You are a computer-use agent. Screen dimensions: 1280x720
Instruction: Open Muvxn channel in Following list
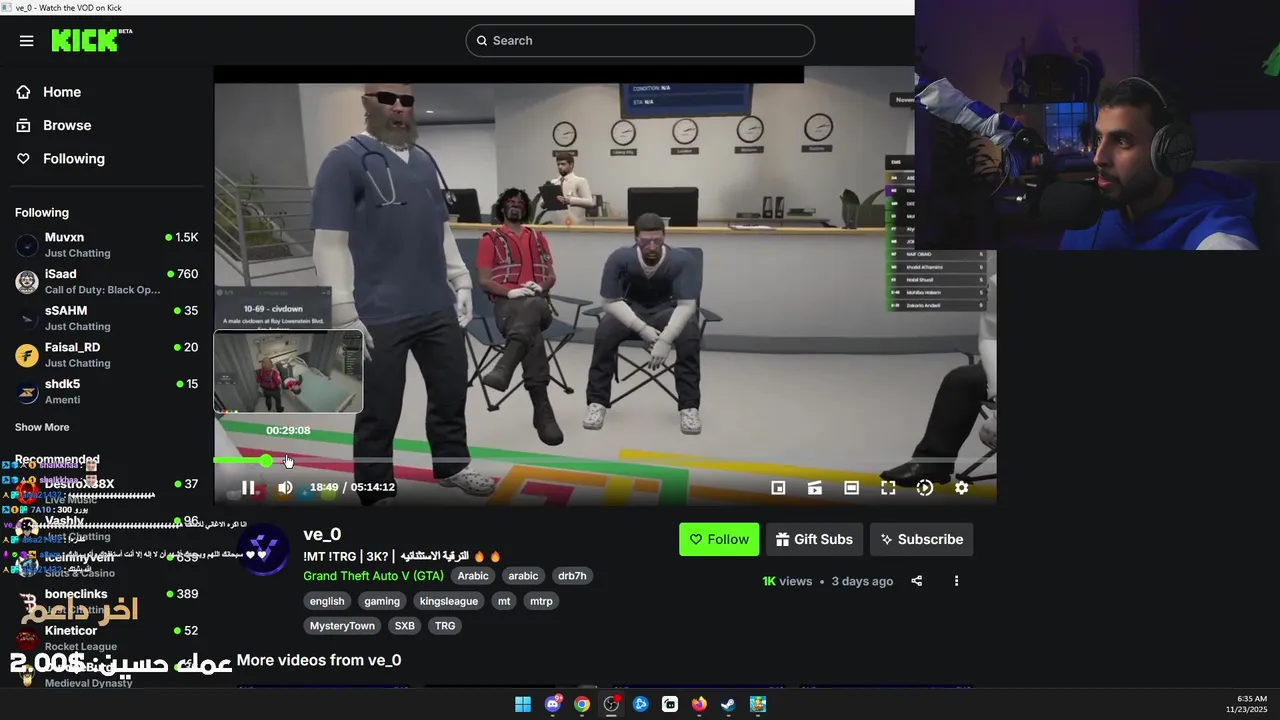pyautogui.click(x=106, y=245)
